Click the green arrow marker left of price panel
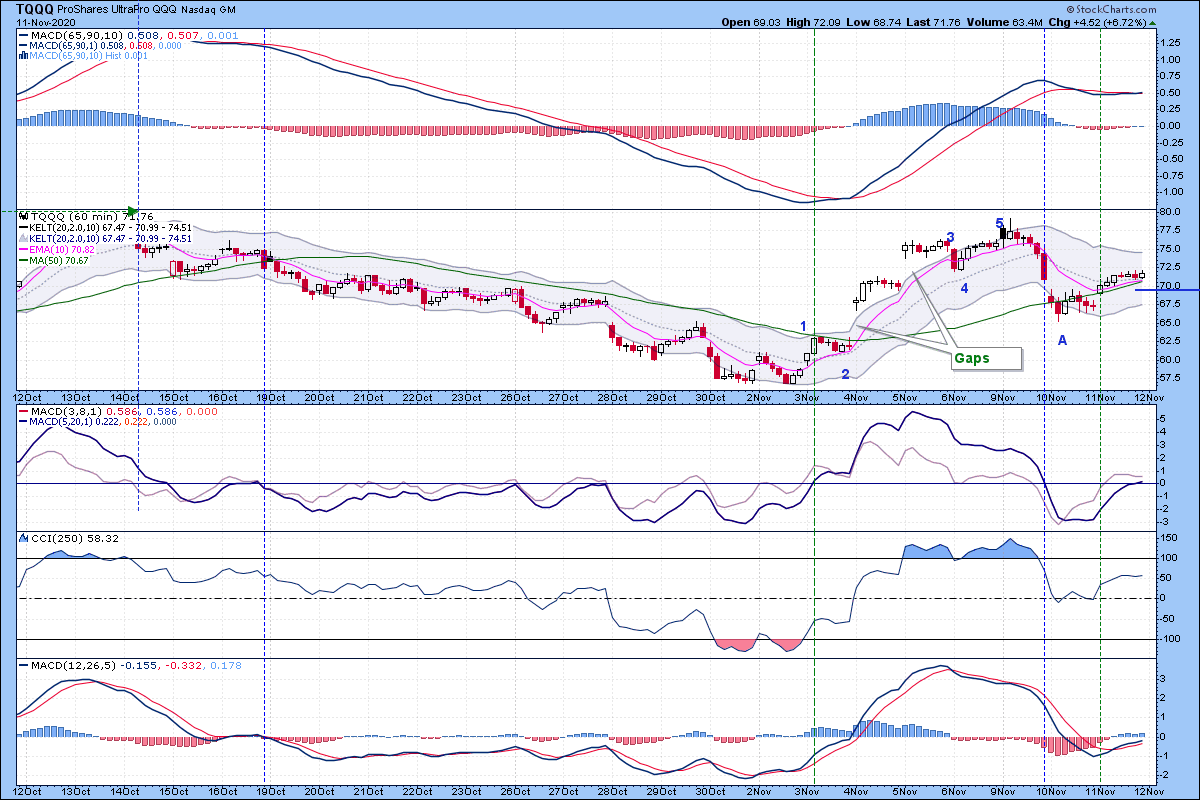Viewport: 1200px width, 800px height. click(130, 211)
